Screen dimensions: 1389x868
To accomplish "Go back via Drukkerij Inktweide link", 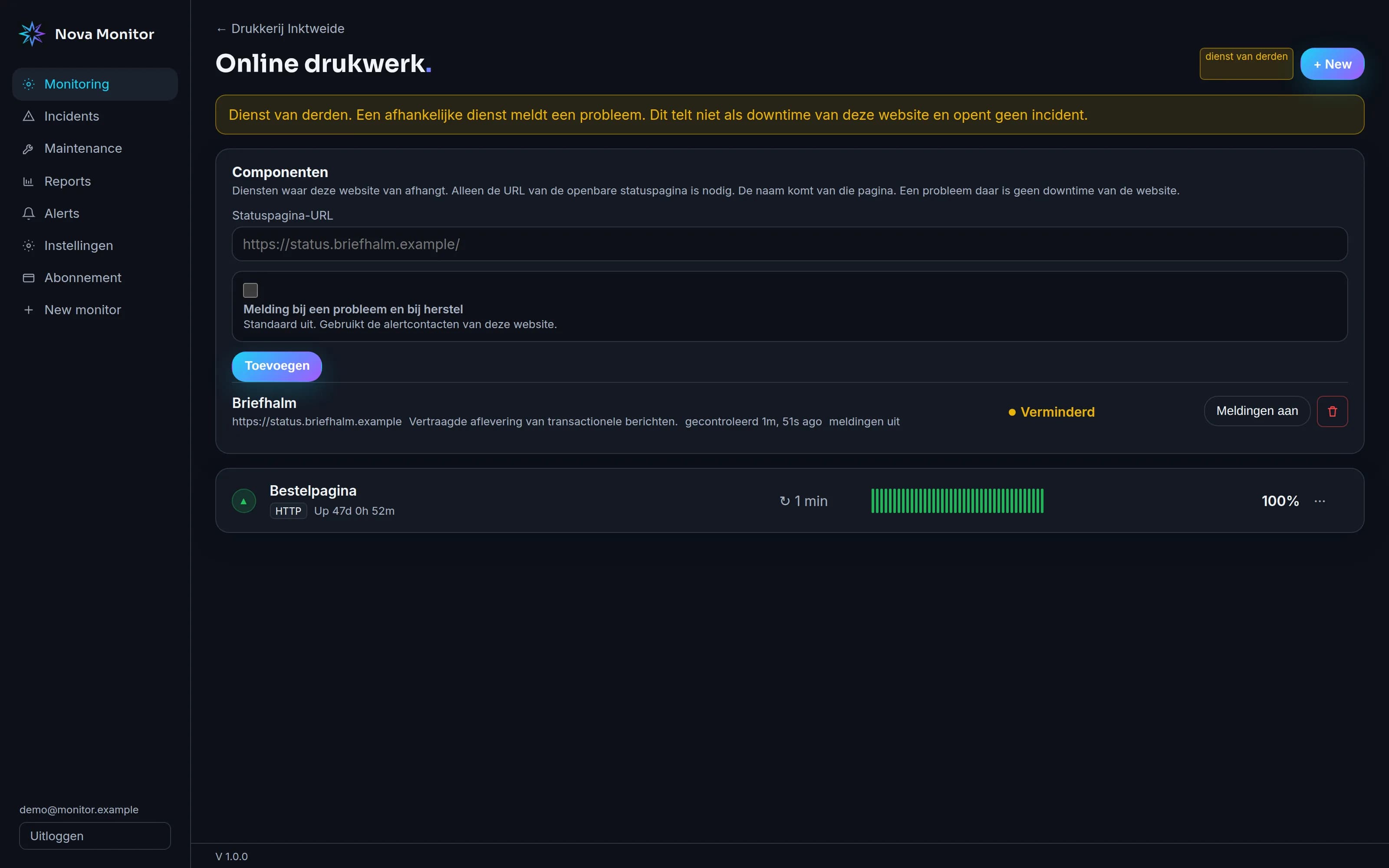I will click(280, 29).
